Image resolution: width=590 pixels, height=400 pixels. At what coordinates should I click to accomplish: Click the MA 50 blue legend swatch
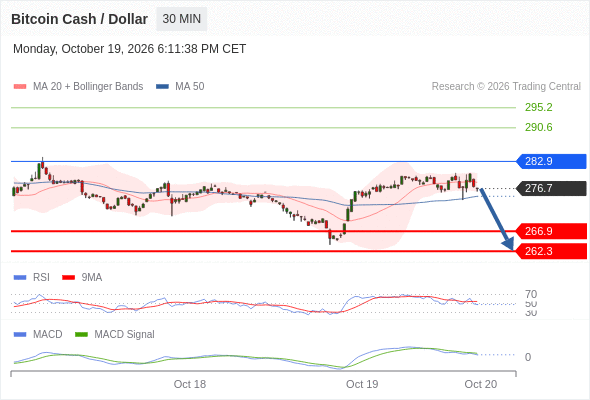click(162, 87)
